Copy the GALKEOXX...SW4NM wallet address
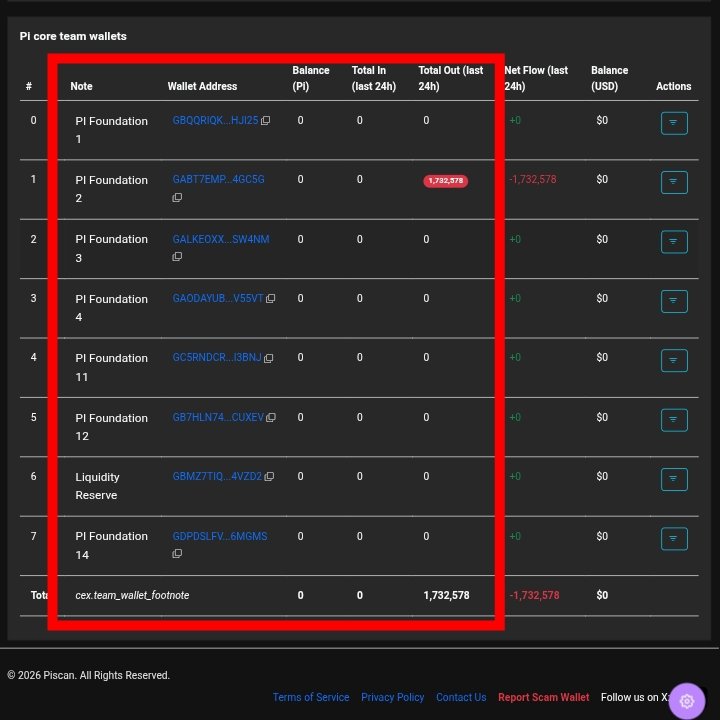Image resolution: width=720 pixels, height=720 pixels. tap(177, 257)
